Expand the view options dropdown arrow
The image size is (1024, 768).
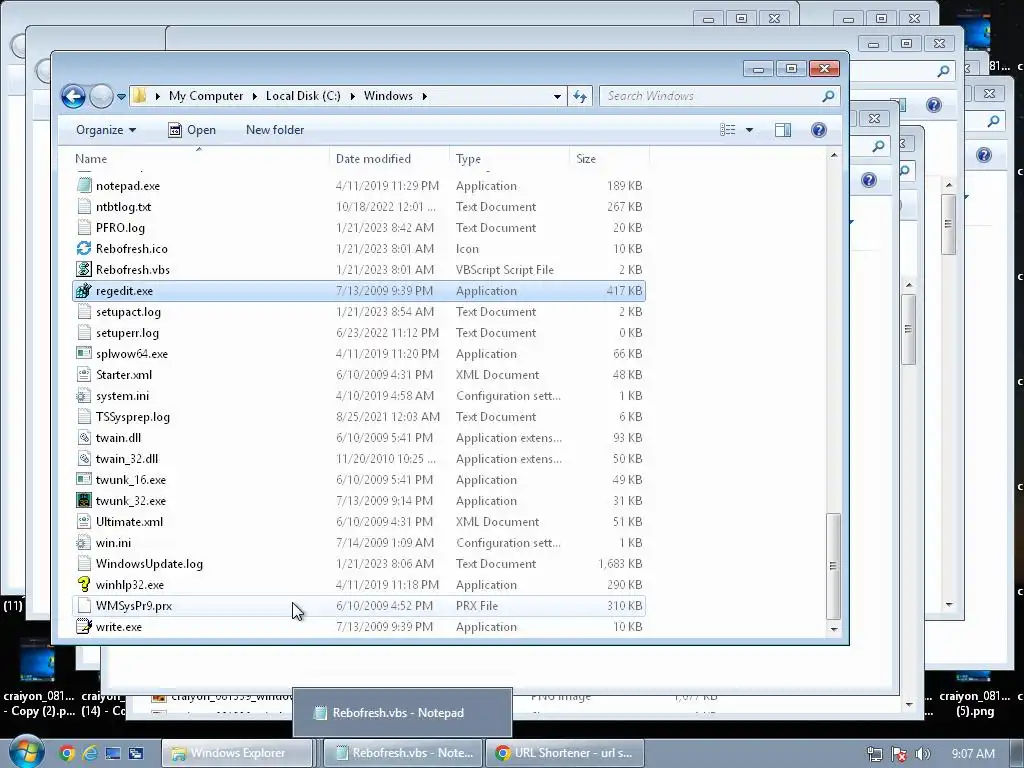(x=749, y=130)
